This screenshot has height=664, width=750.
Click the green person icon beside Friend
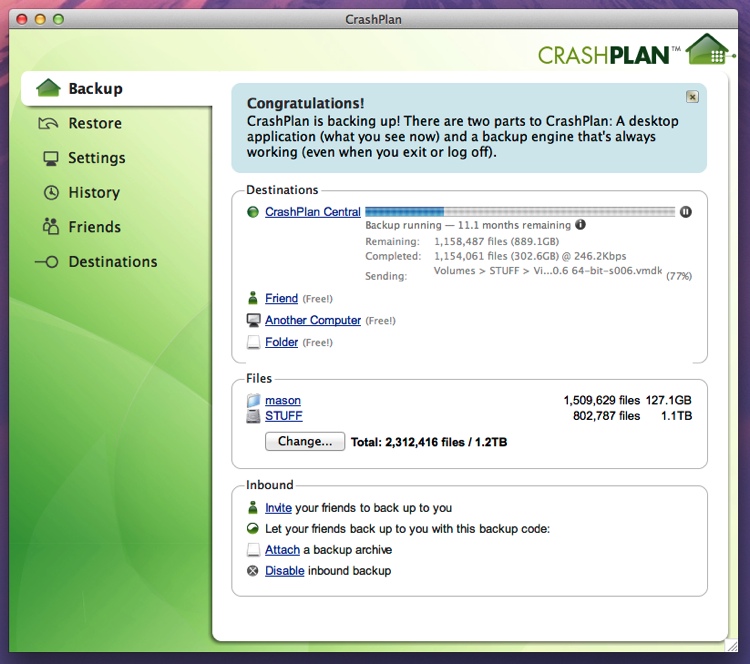(x=253, y=298)
